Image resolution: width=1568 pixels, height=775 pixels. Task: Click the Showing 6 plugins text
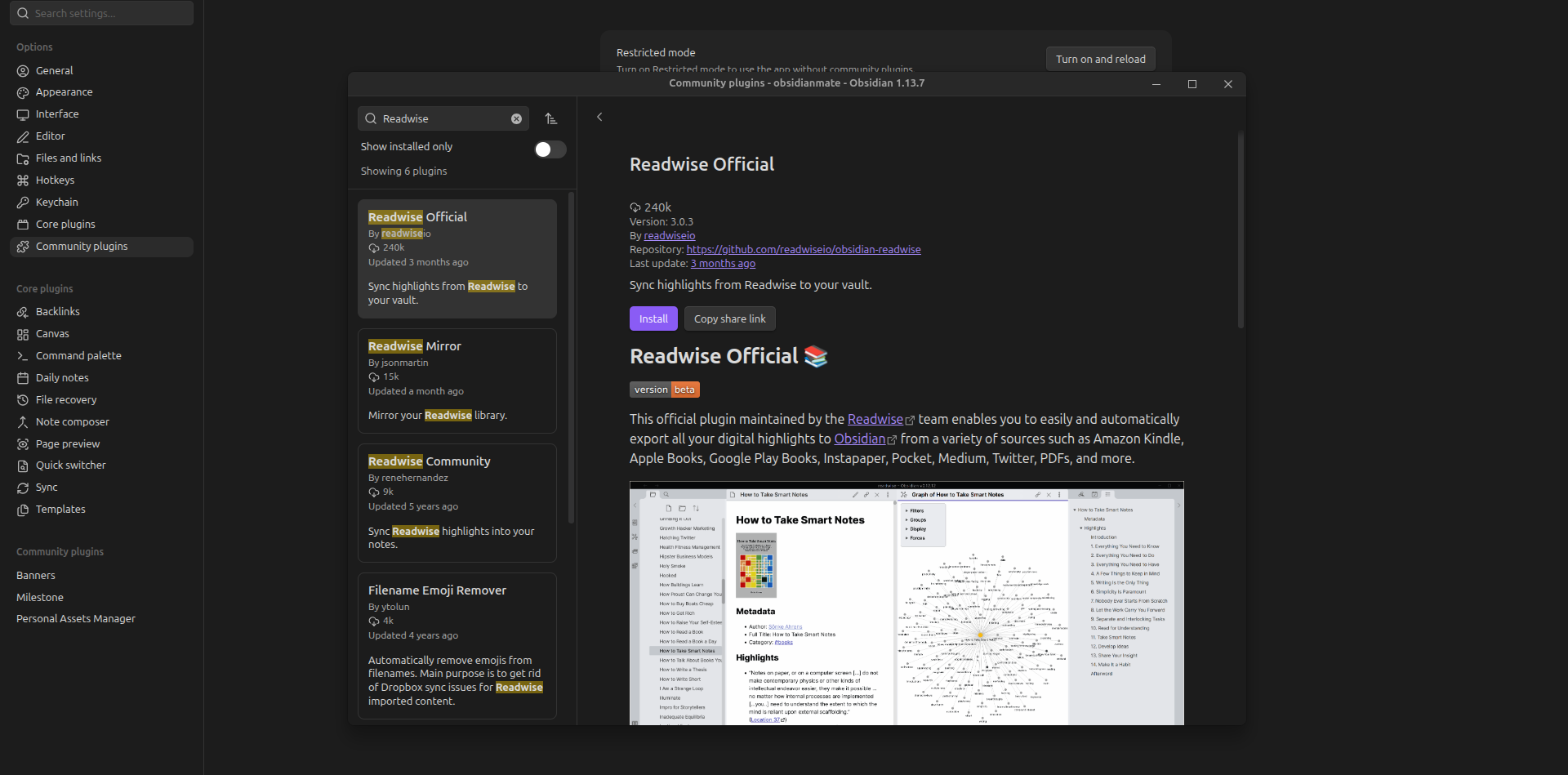pos(404,171)
